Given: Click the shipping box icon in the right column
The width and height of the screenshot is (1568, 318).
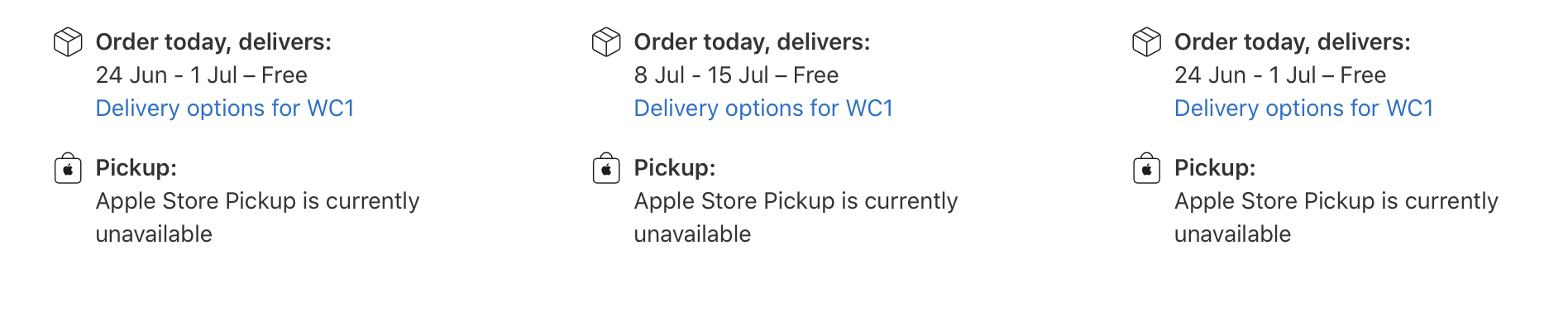Looking at the screenshot, I should pos(1146,41).
